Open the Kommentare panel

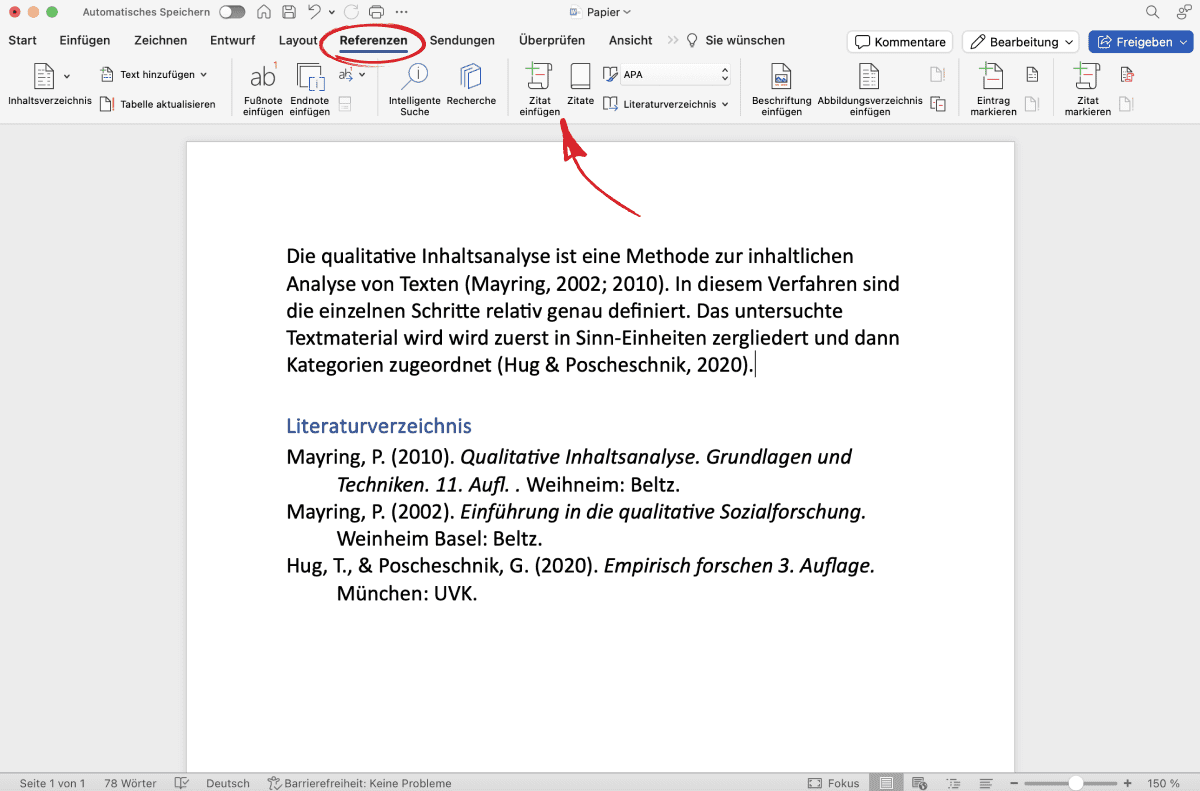tap(898, 41)
